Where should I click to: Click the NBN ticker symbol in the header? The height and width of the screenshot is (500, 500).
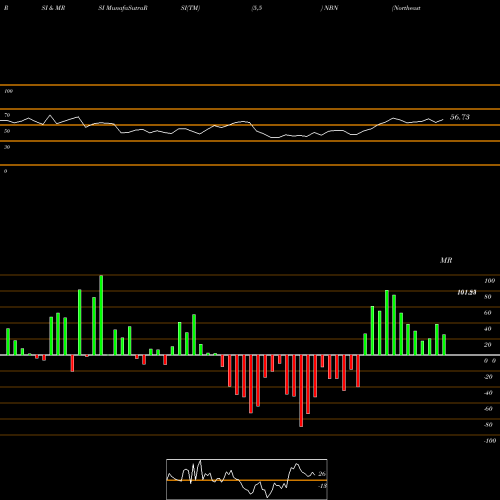point(330,8)
